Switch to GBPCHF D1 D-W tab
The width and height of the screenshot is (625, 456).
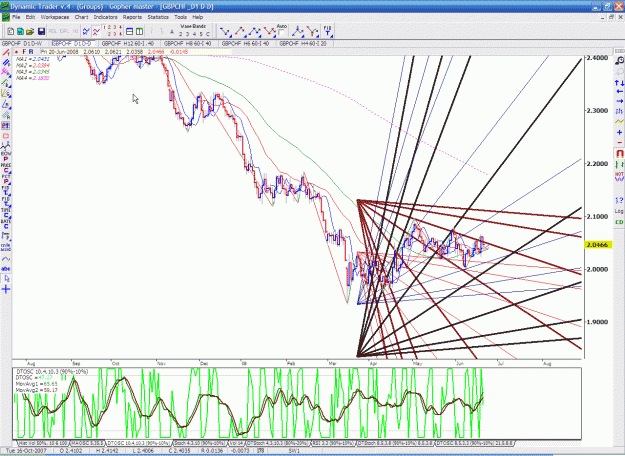(x=23, y=43)
